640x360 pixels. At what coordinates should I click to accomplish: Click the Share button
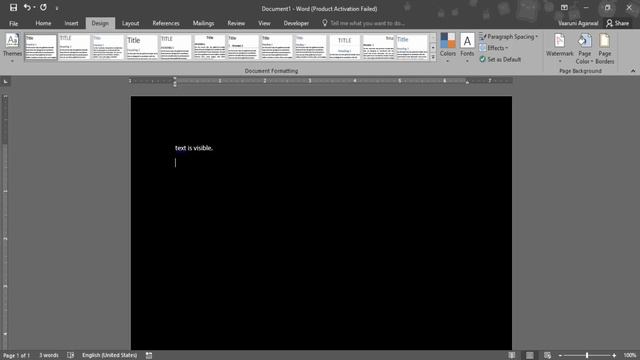[x=618, y=23]
